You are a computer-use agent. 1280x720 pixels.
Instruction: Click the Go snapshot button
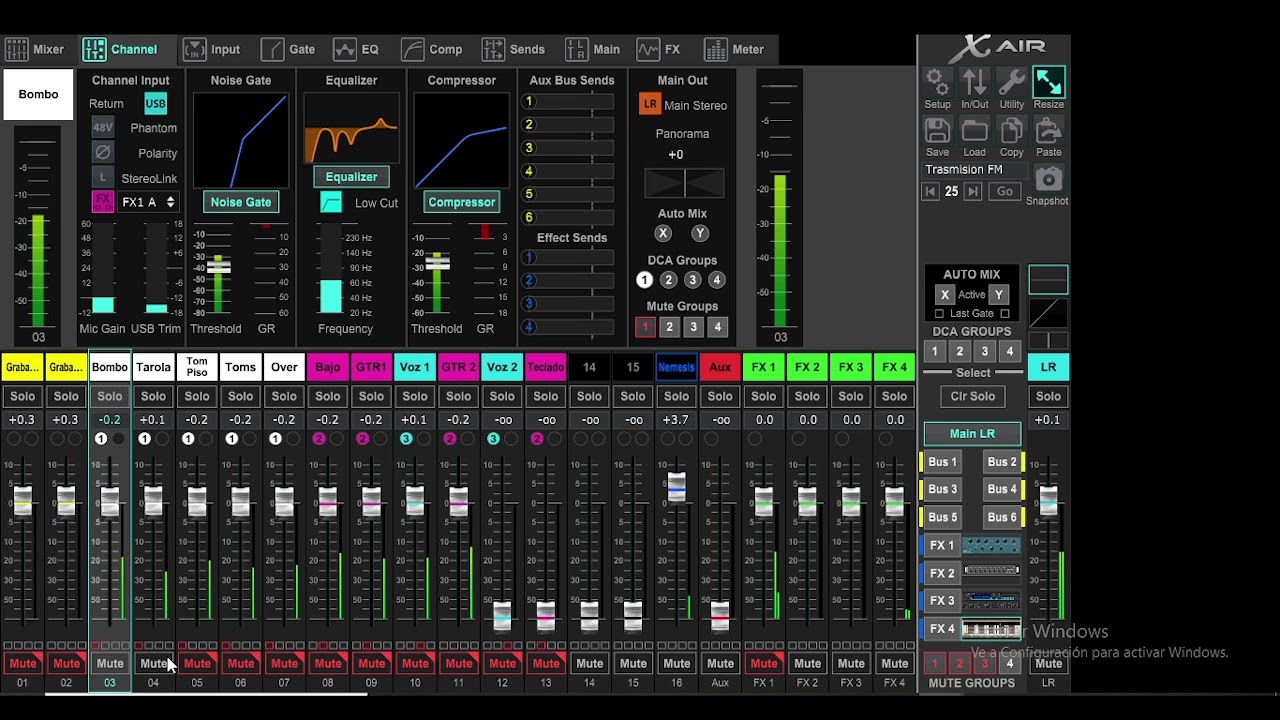[1005, 191]
